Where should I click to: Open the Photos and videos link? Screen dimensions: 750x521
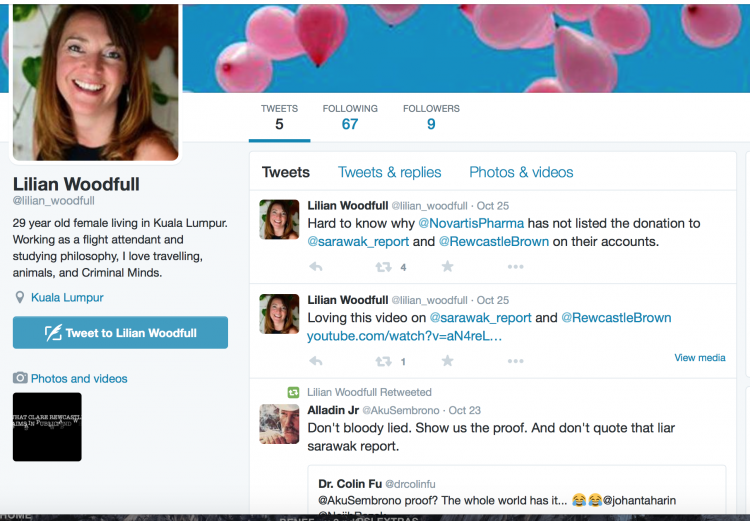tap(79, 378)
